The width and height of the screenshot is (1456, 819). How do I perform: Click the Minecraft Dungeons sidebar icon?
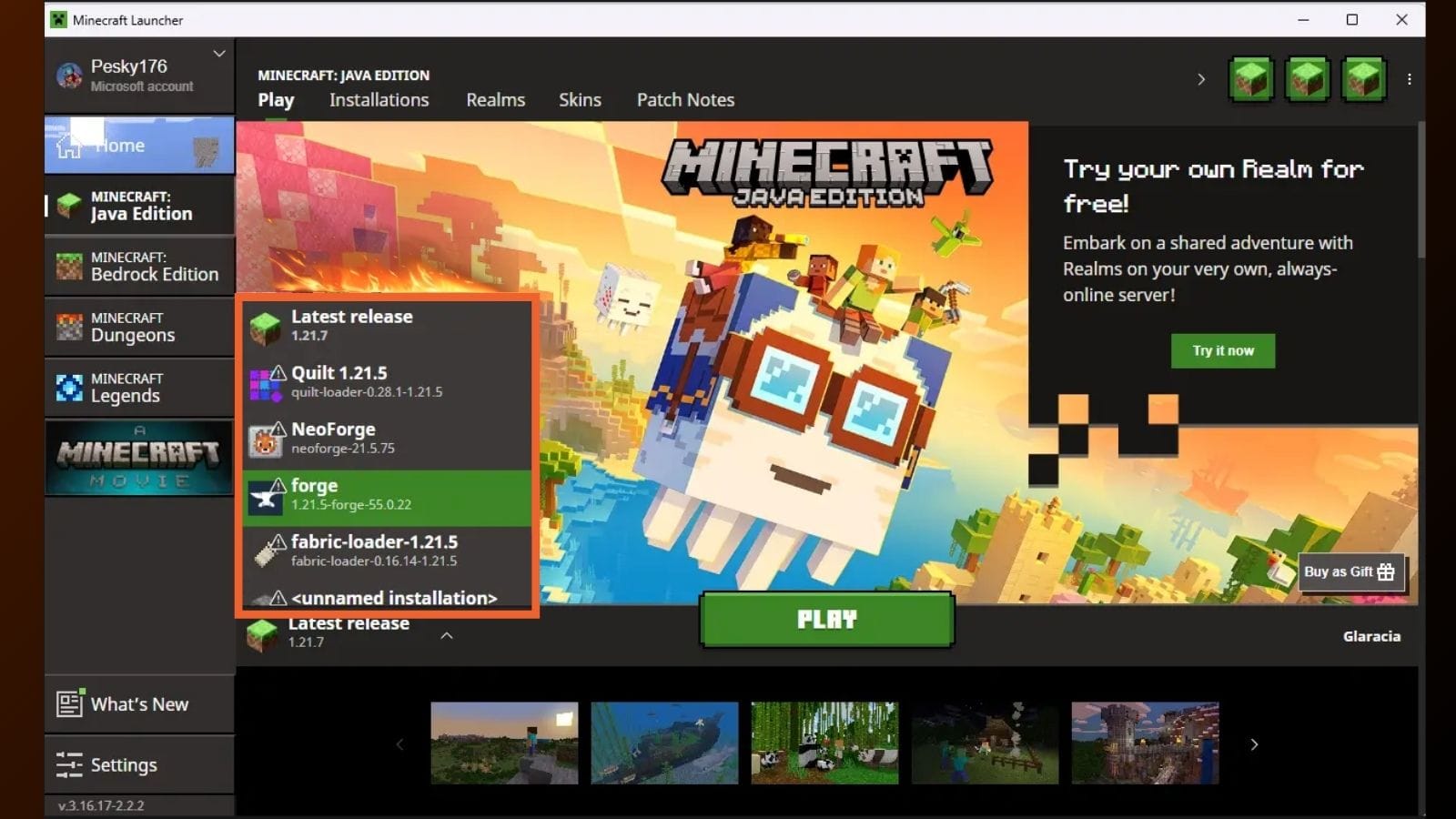click(69, 327)
